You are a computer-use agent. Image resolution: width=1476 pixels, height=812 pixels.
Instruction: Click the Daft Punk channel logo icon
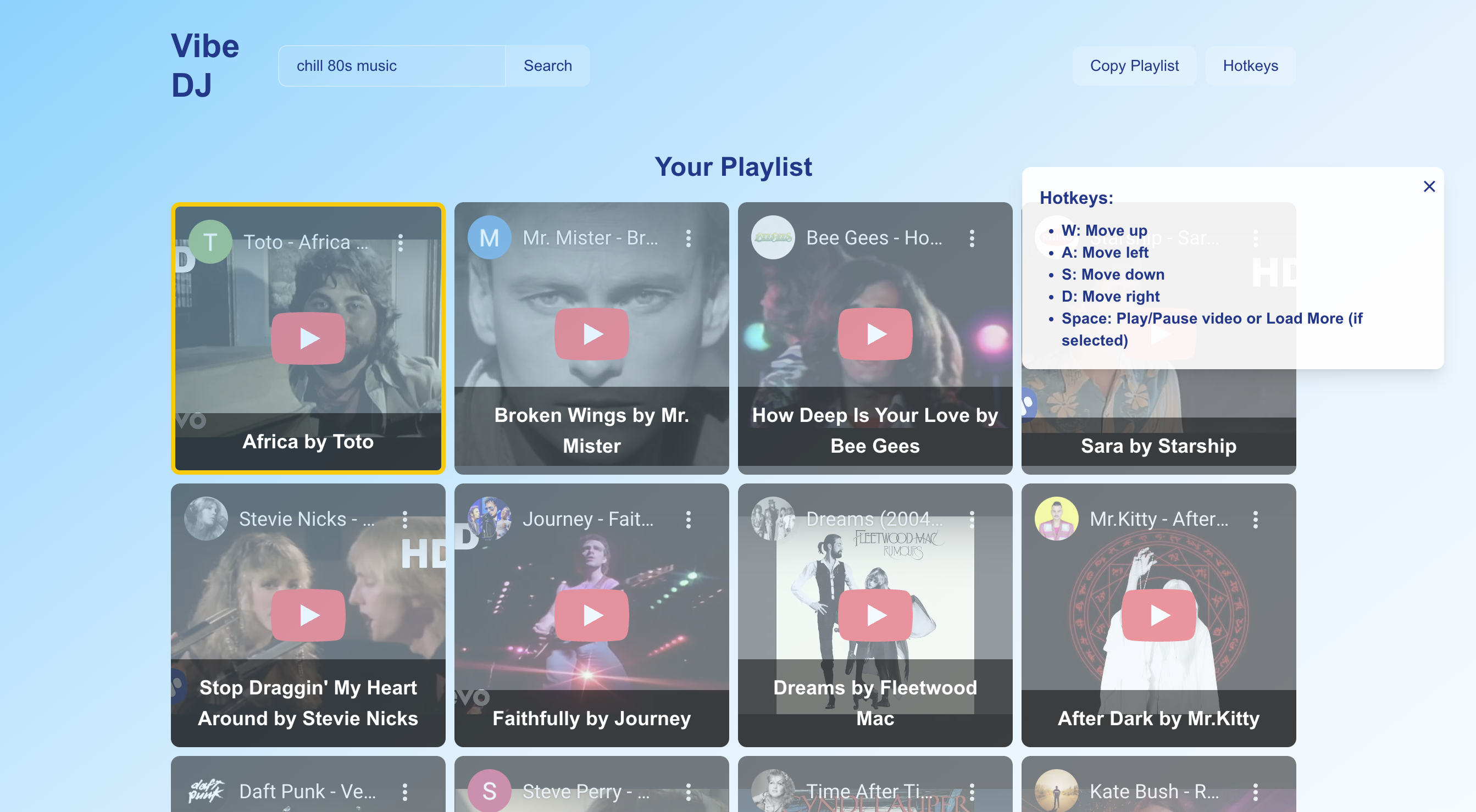click(x=206, y=791)
